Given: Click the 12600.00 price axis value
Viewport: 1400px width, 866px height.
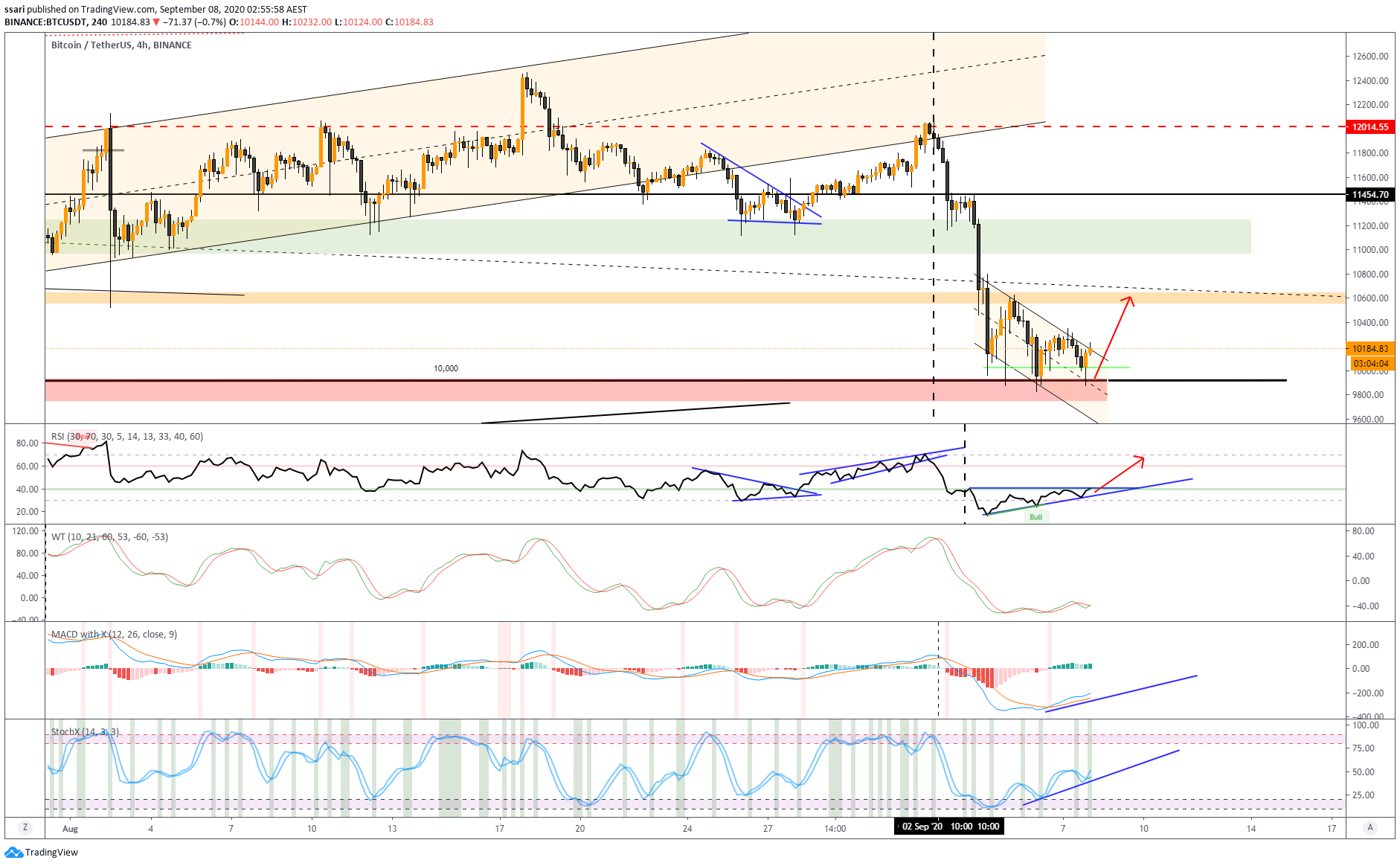Looking at the screenshot, I should [x=1370, y=57].
